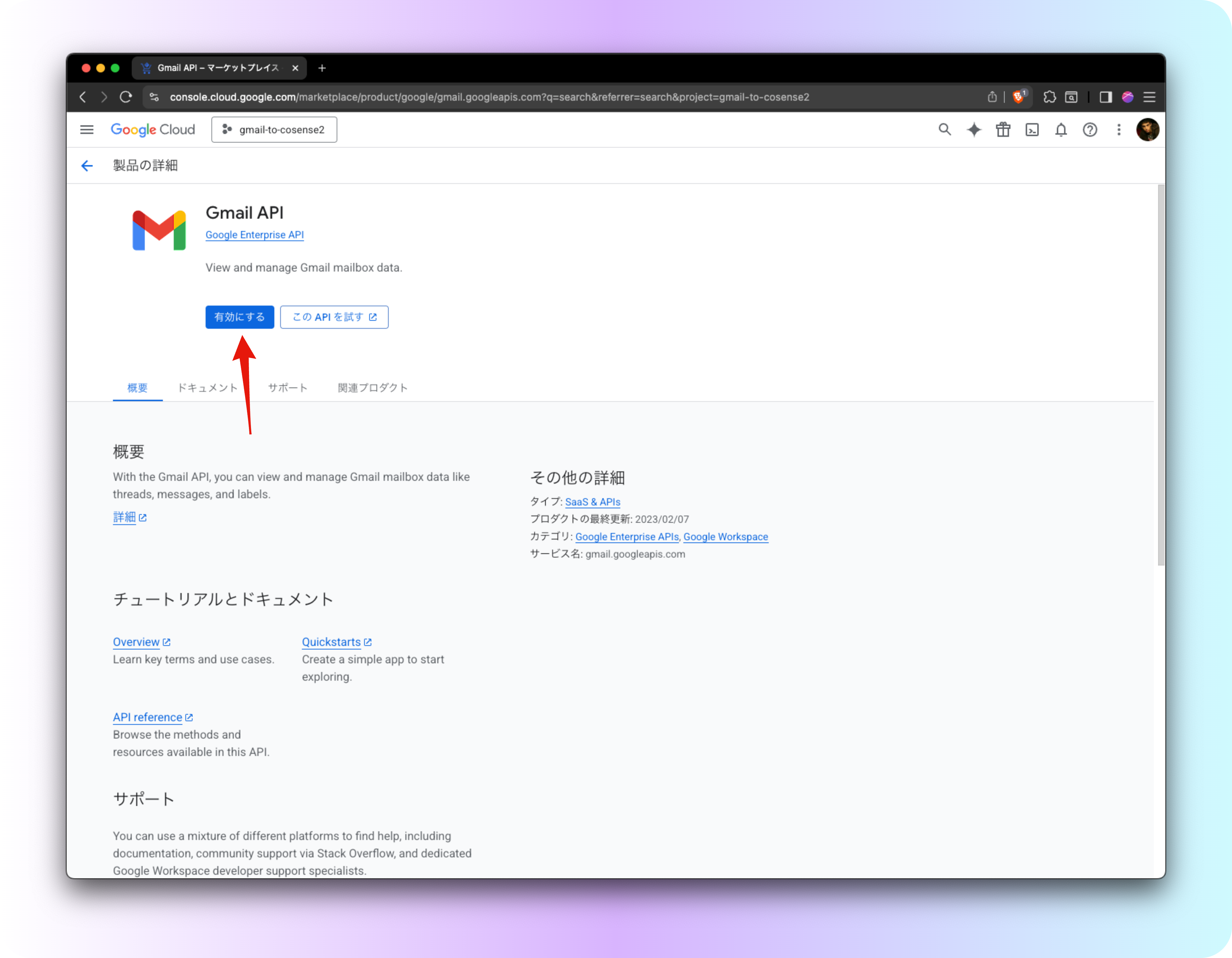Click the 'View and manage Gmail mailbox data.' text

(303, 267)
